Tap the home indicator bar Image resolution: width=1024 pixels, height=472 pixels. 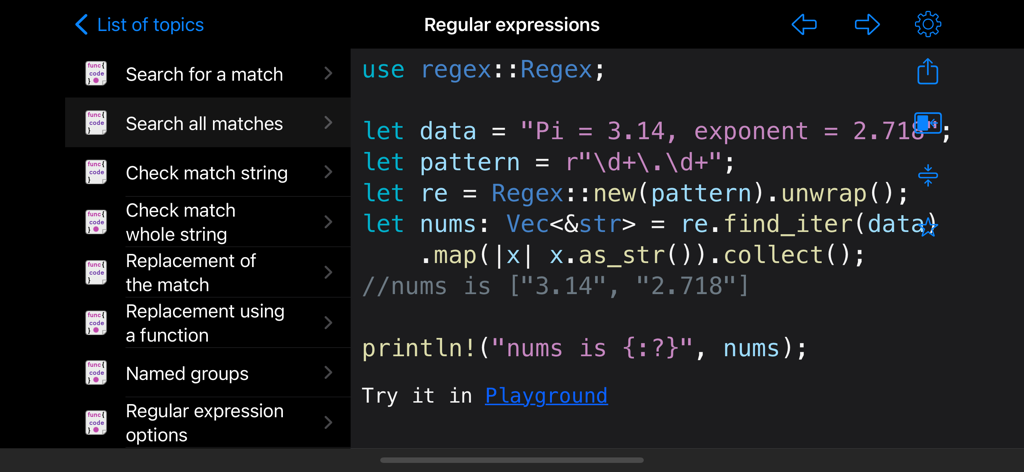click(x=512, y=460)
